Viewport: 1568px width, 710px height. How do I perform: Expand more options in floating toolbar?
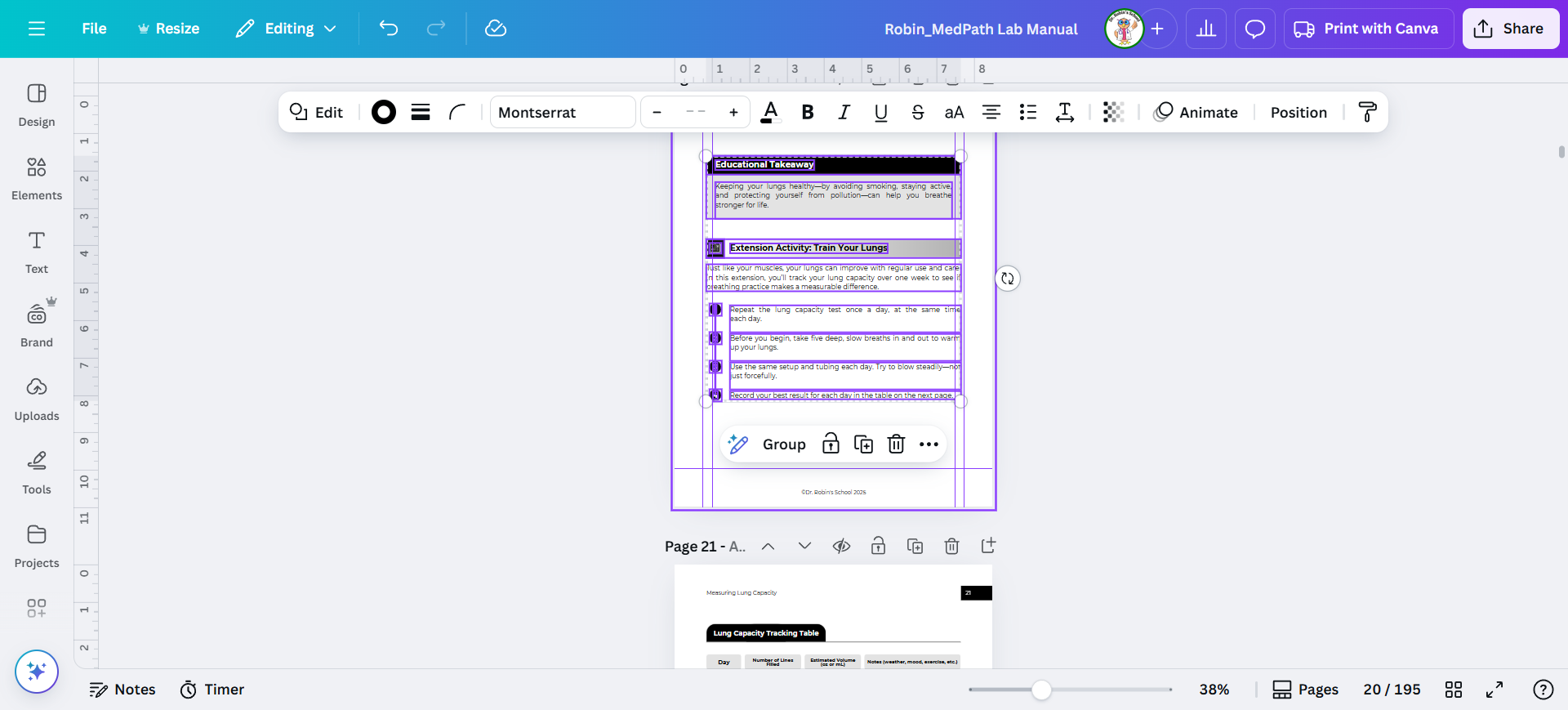[x=929, y=444]
